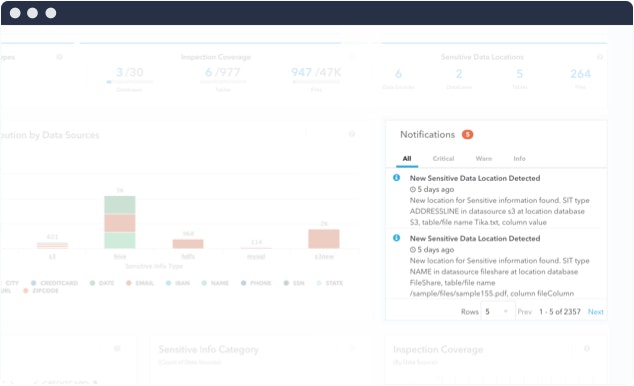Click the s3new bar in chart

click(x=324, y=238)
